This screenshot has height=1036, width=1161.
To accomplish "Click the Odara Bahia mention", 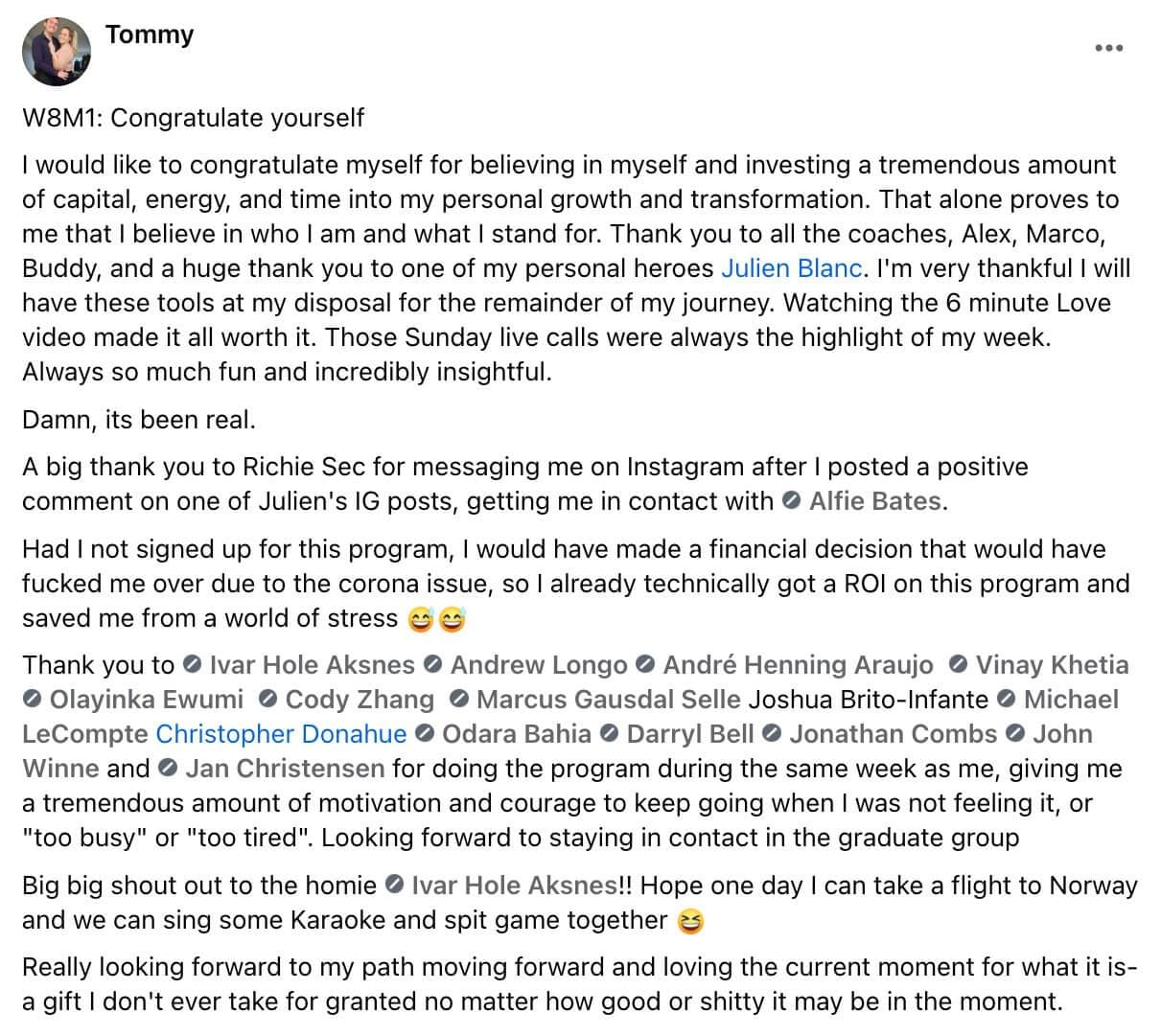I will click(516, 734).
